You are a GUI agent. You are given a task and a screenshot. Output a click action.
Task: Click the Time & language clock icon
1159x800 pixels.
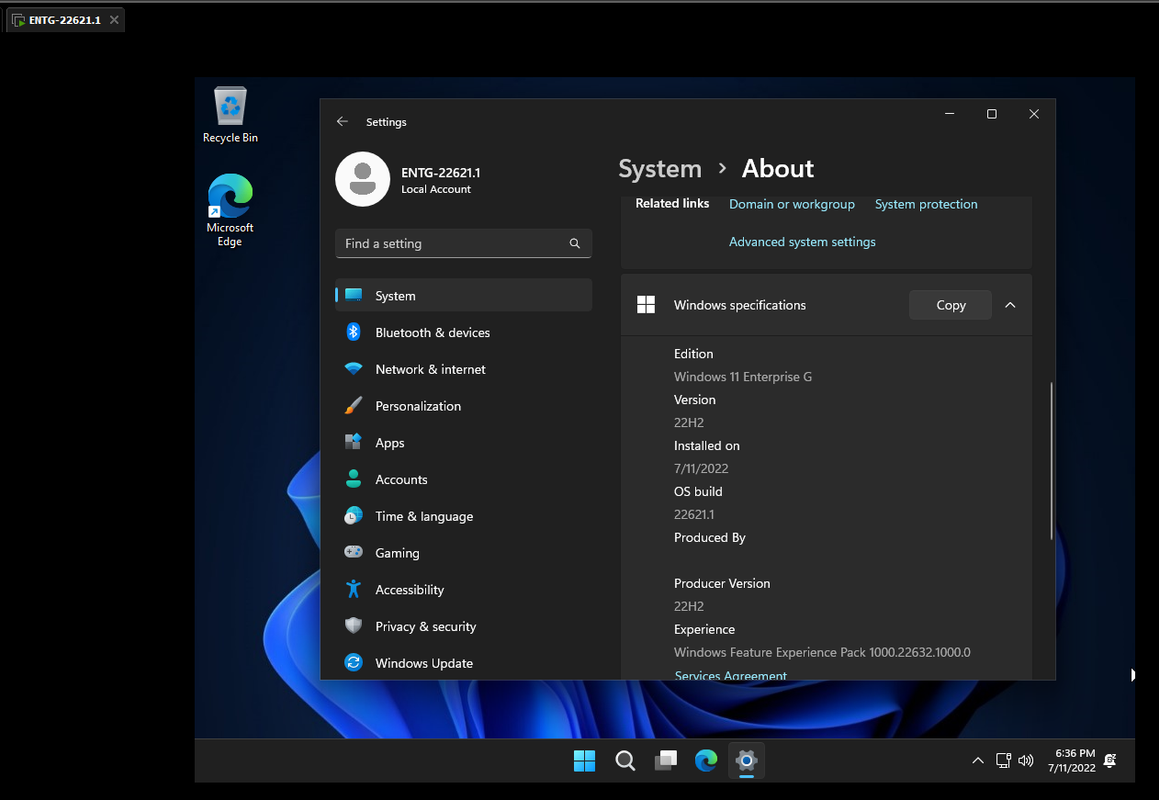[x=353, y=515]
